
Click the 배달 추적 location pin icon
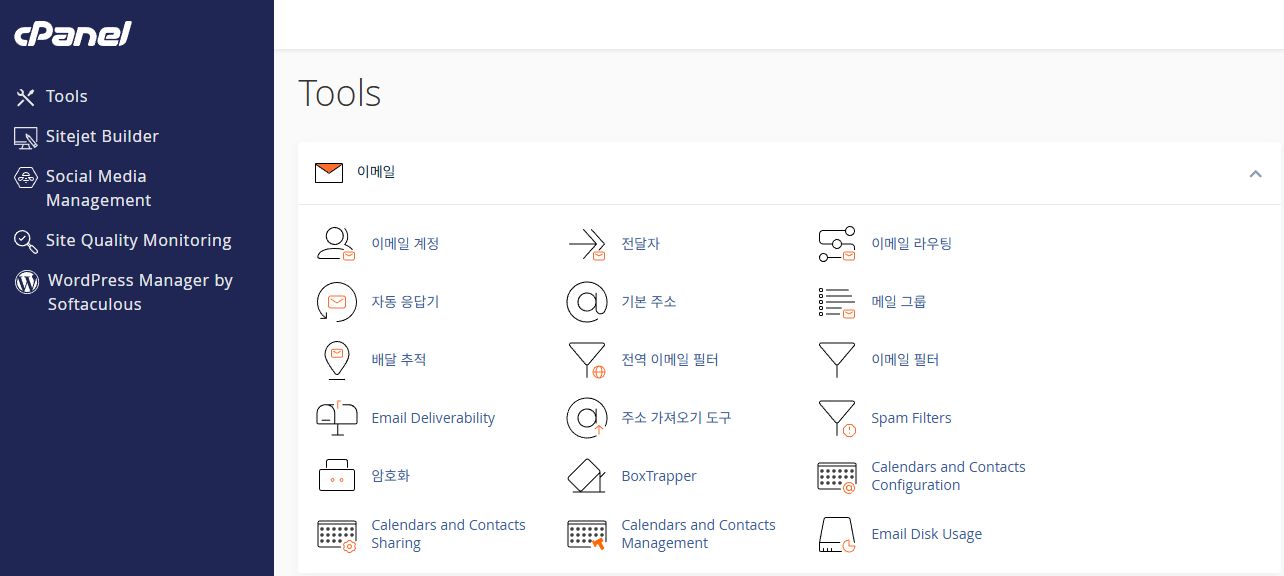point(337,360)
